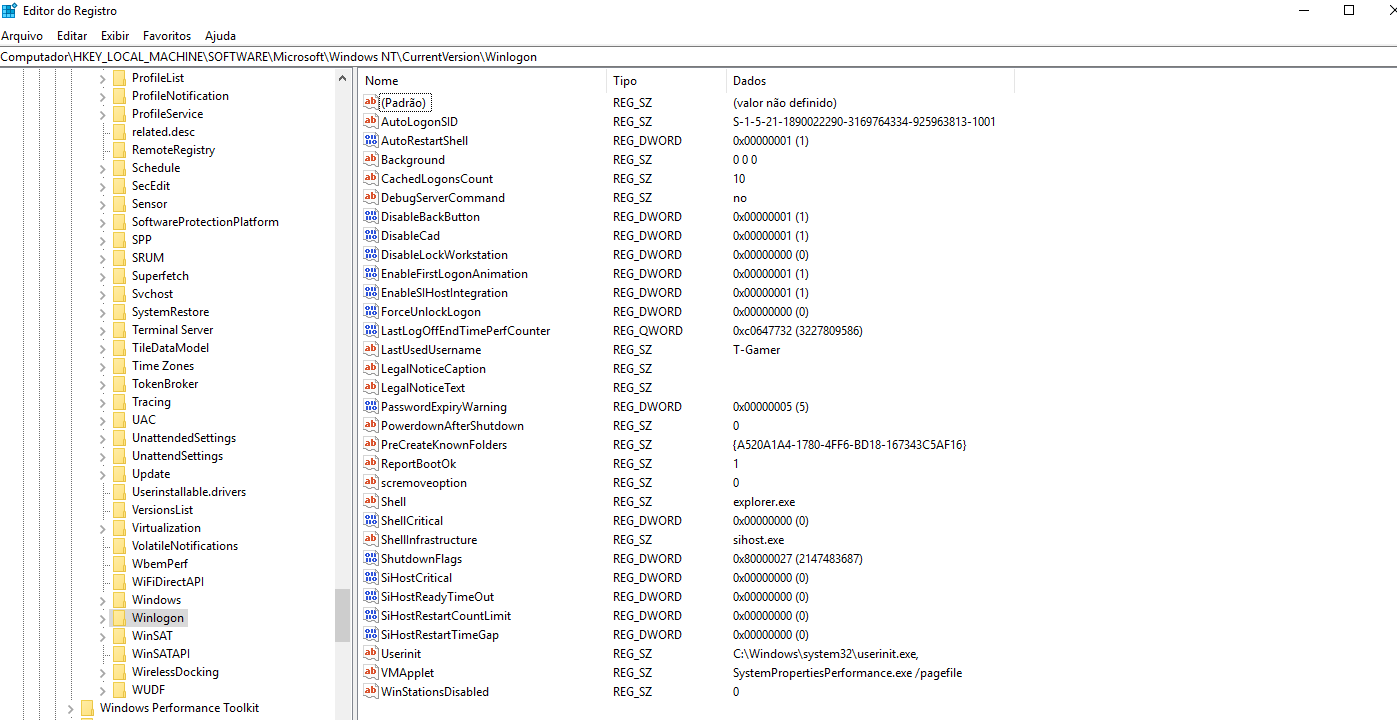Select the scremoveoption value name
This screenshot has height=720, width=1397.
(x=424, y=482)
